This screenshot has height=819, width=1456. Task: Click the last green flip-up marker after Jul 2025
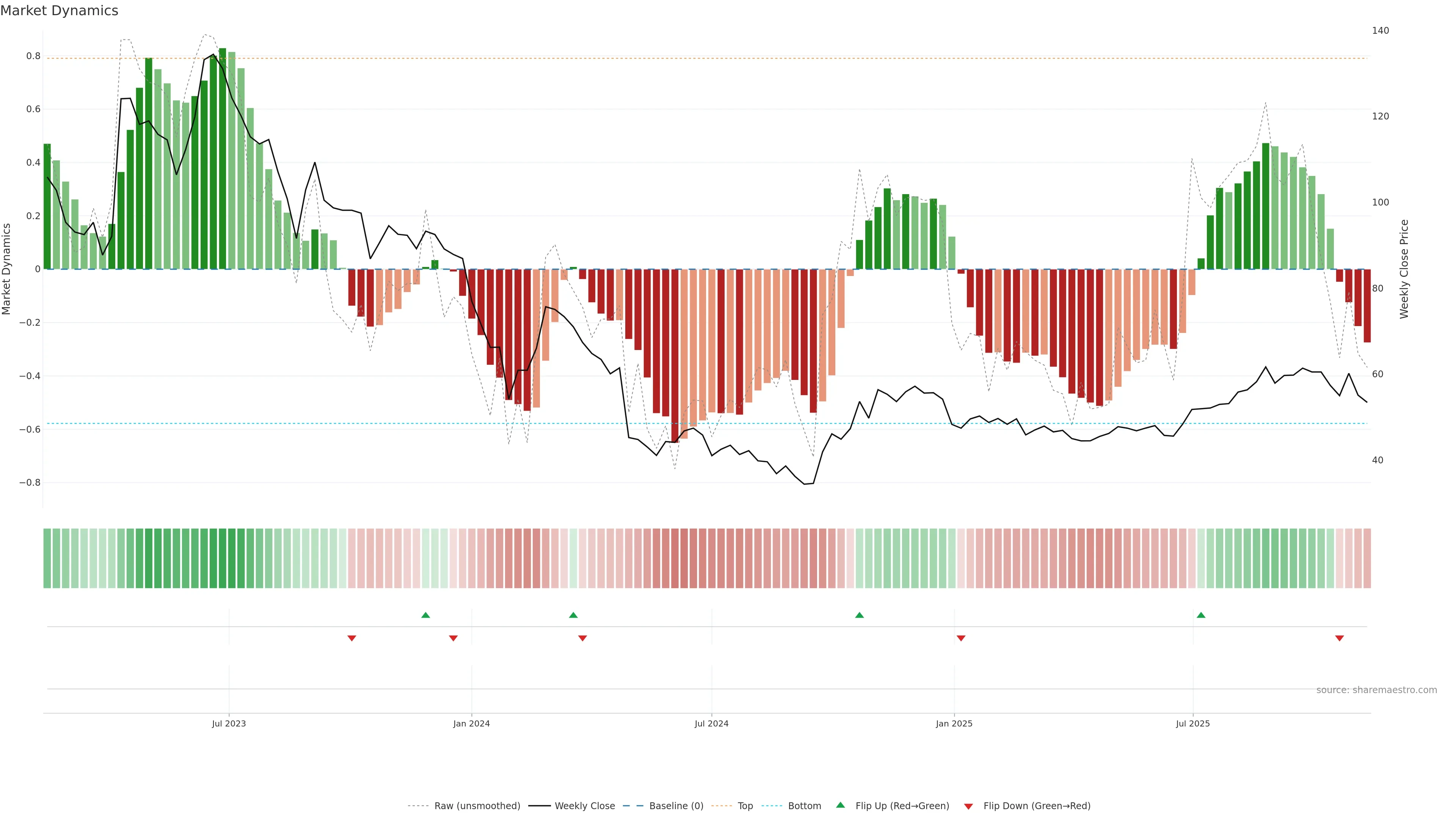(1201, 615)
